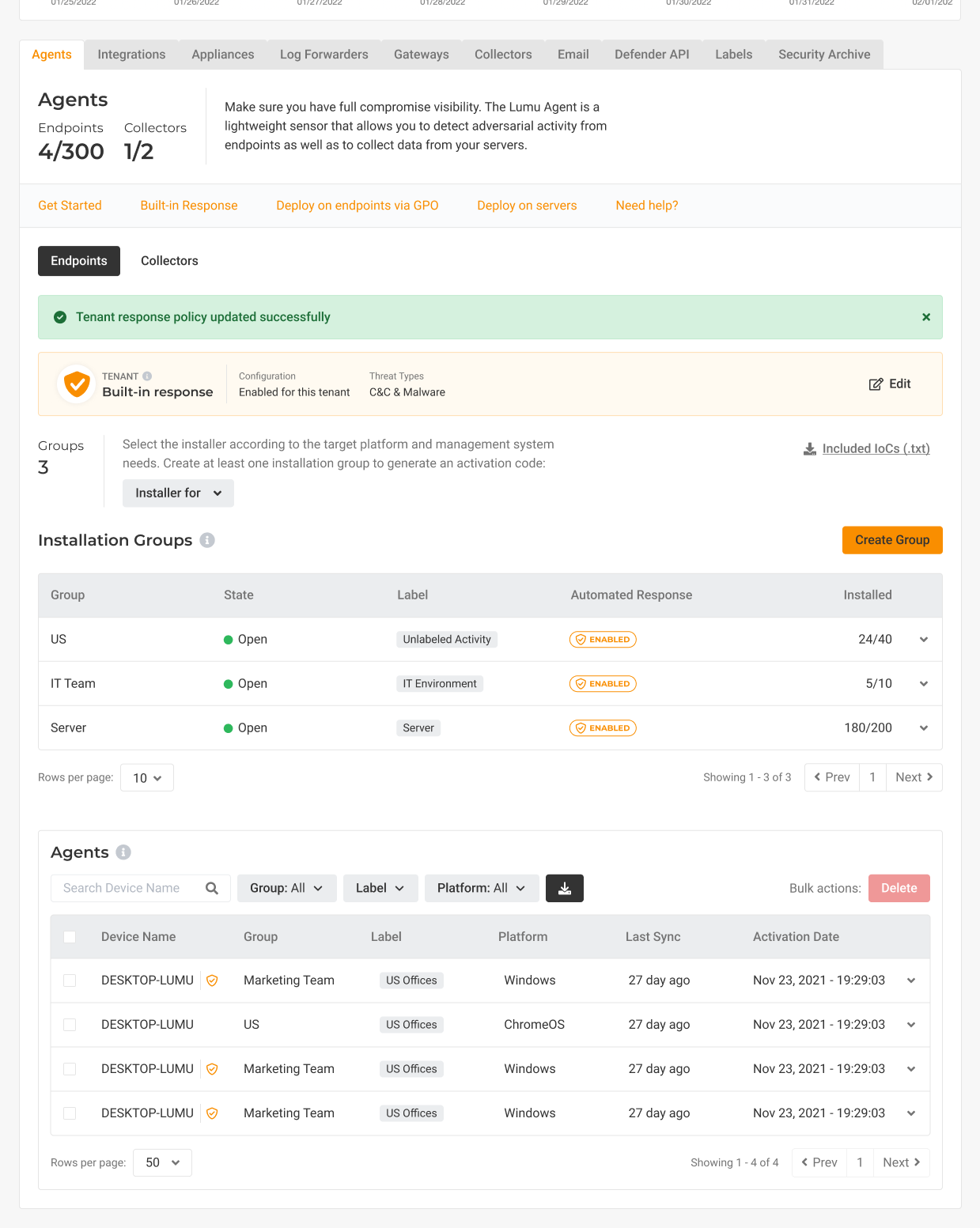Open the Included IoCs (.txt) link
The width and height of the screenshot is (980, 1228).
pos(875,448)
